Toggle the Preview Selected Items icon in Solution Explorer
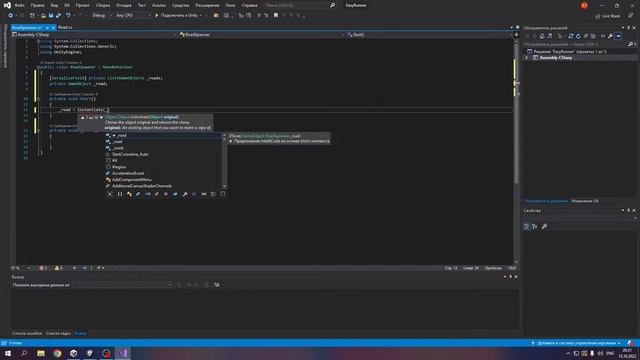 pos(618,36)
